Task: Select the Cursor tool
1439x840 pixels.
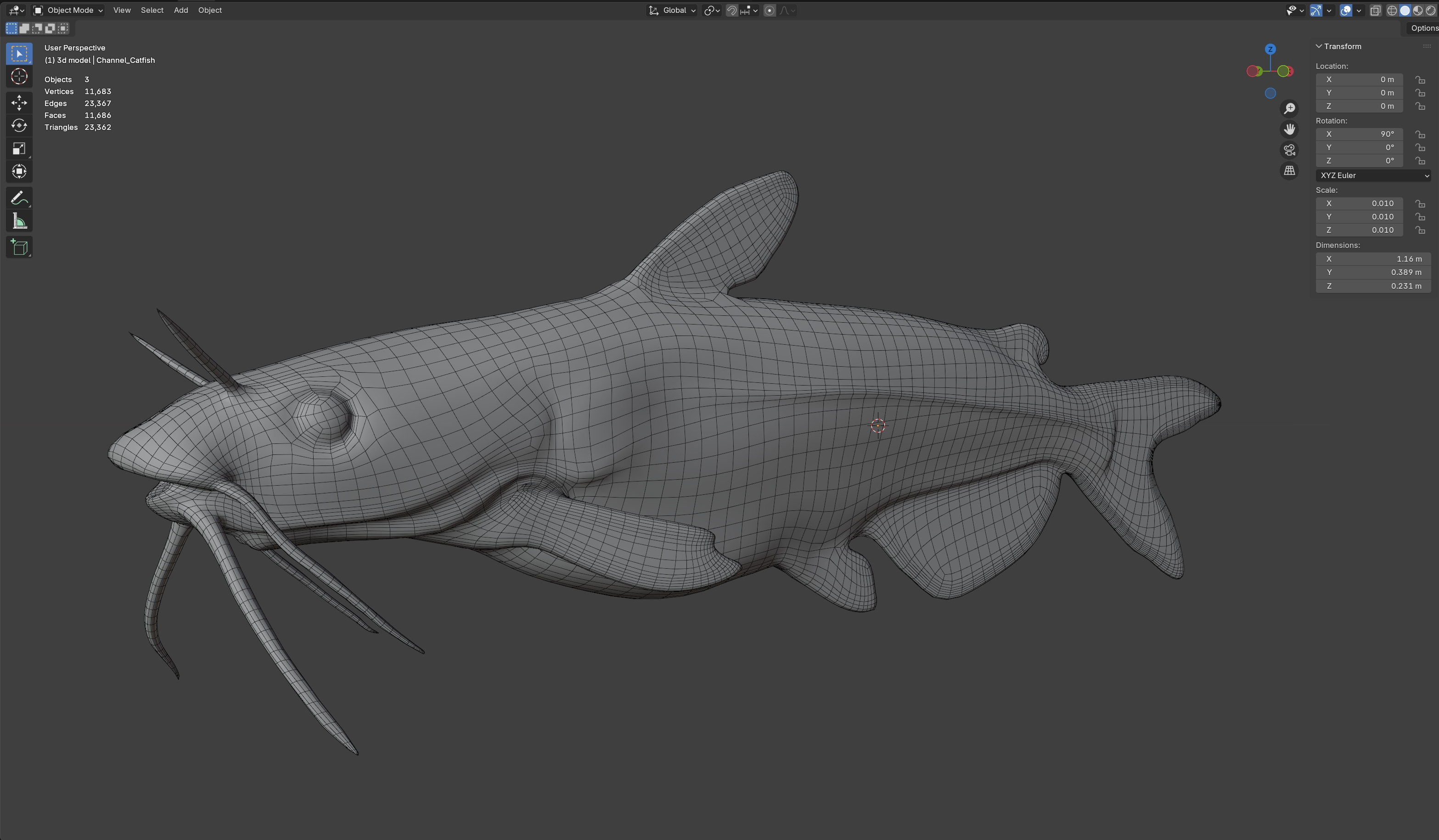Action: [x=19, y=77]
